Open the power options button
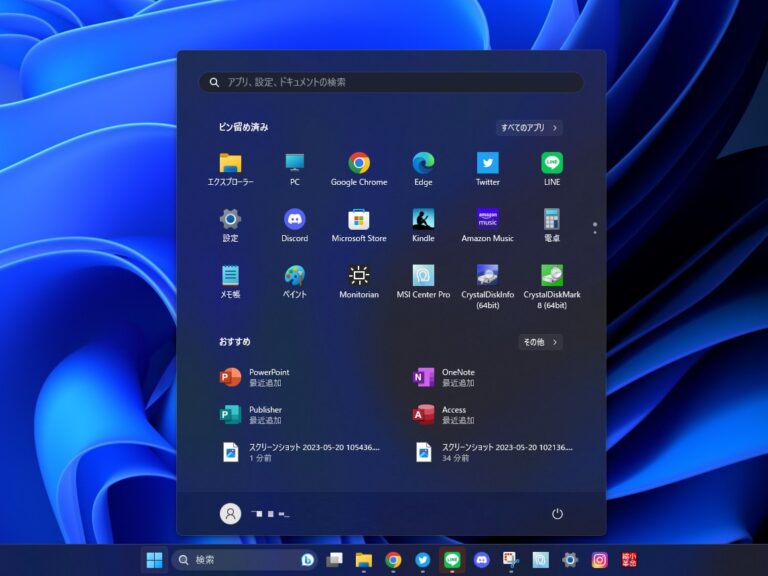The width and height of the screenshot is (768, 576). 557,514
